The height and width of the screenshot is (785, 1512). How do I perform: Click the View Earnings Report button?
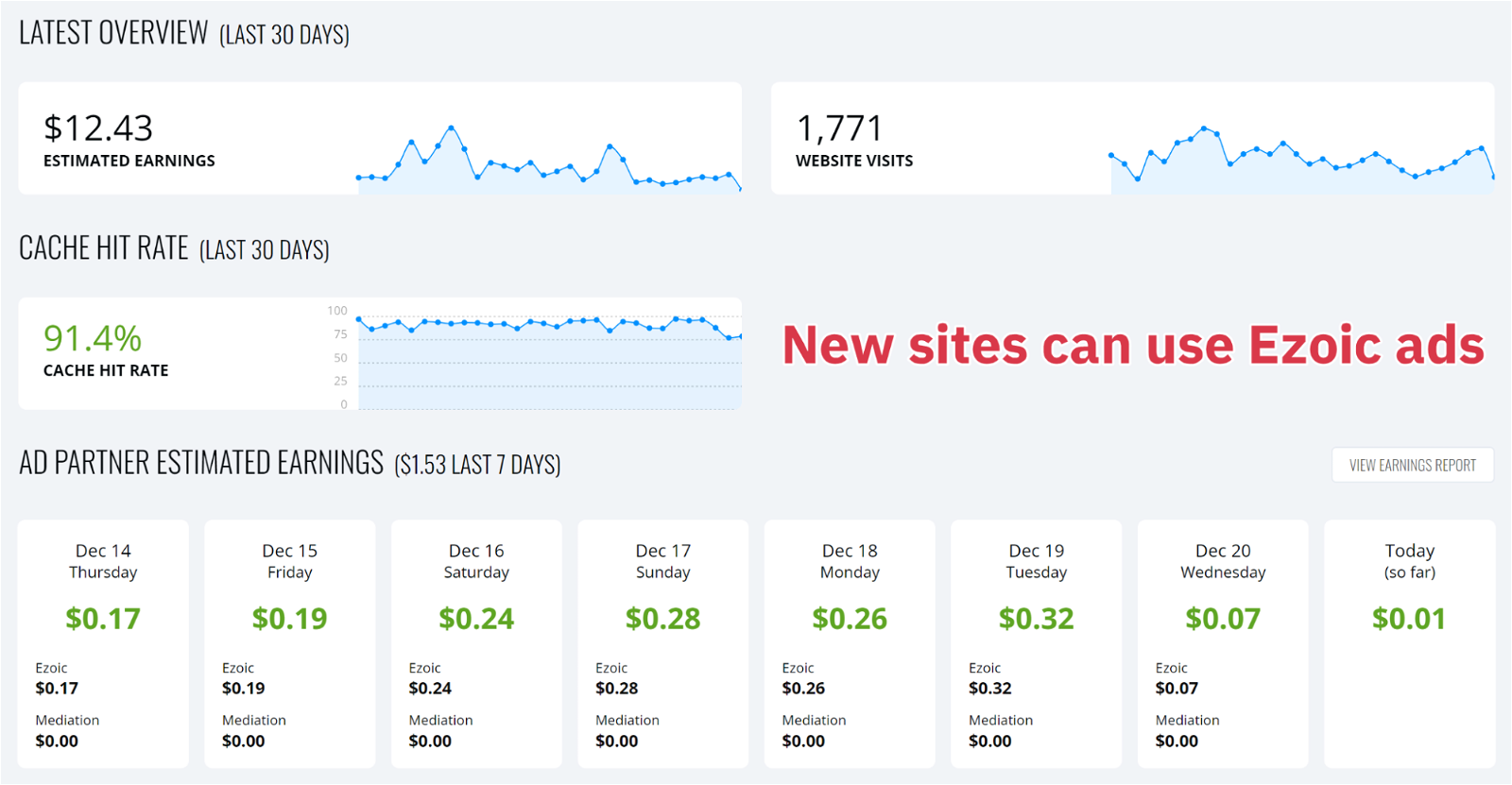click(1412, 465)
